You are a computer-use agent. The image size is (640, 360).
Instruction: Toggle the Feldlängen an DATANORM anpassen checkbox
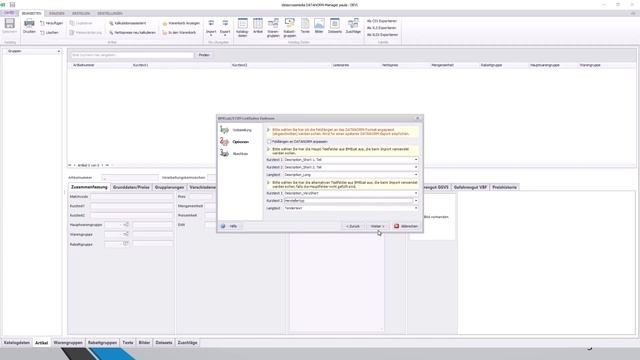(x=269, y=142)
